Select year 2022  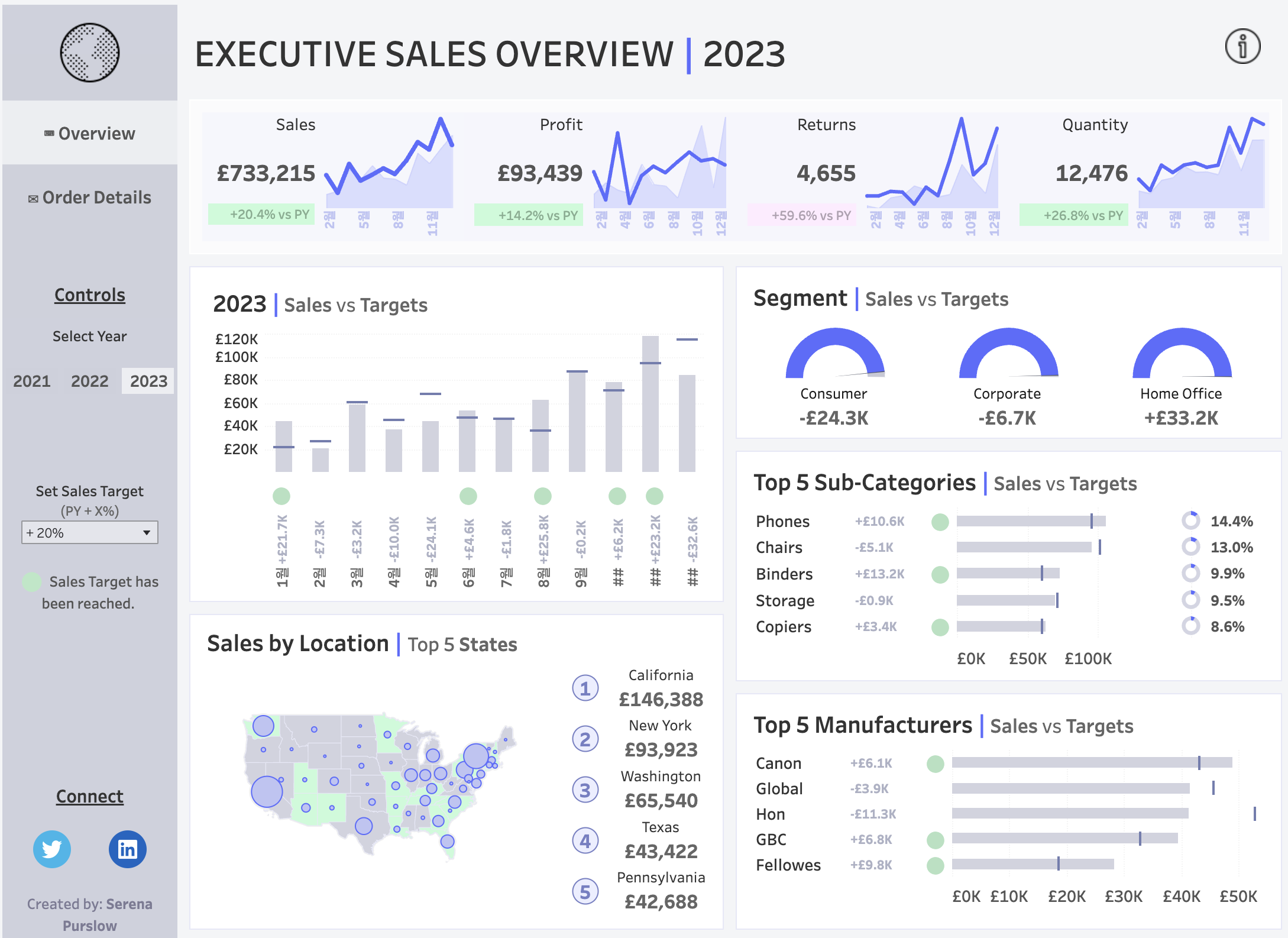pos(90,381)
